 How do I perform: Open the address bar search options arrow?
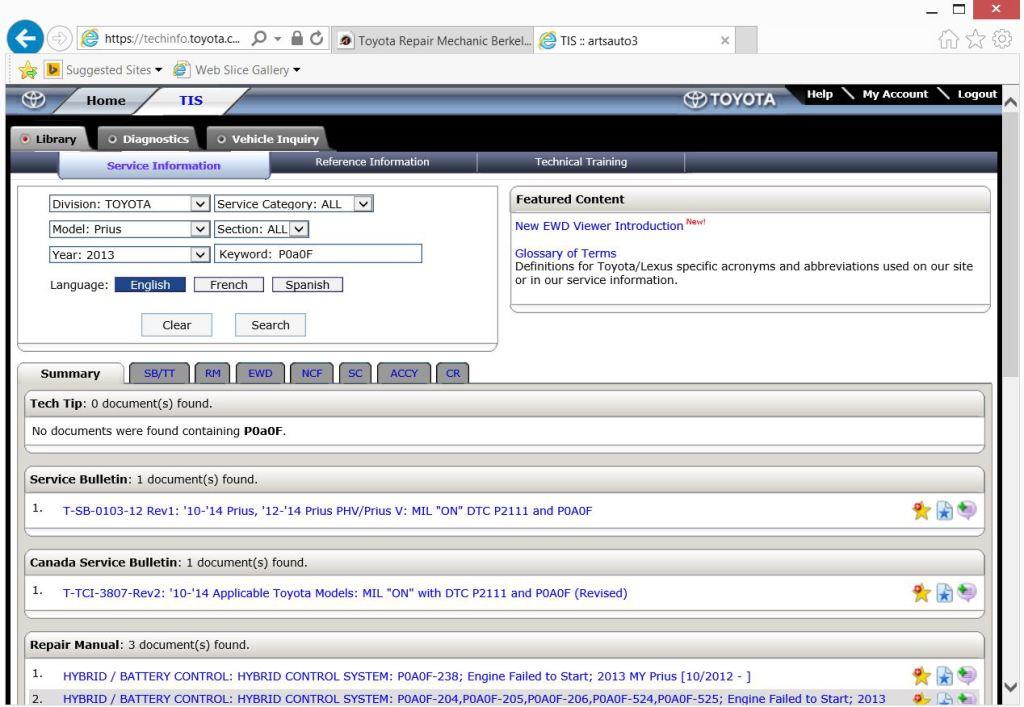pos(278,39)
